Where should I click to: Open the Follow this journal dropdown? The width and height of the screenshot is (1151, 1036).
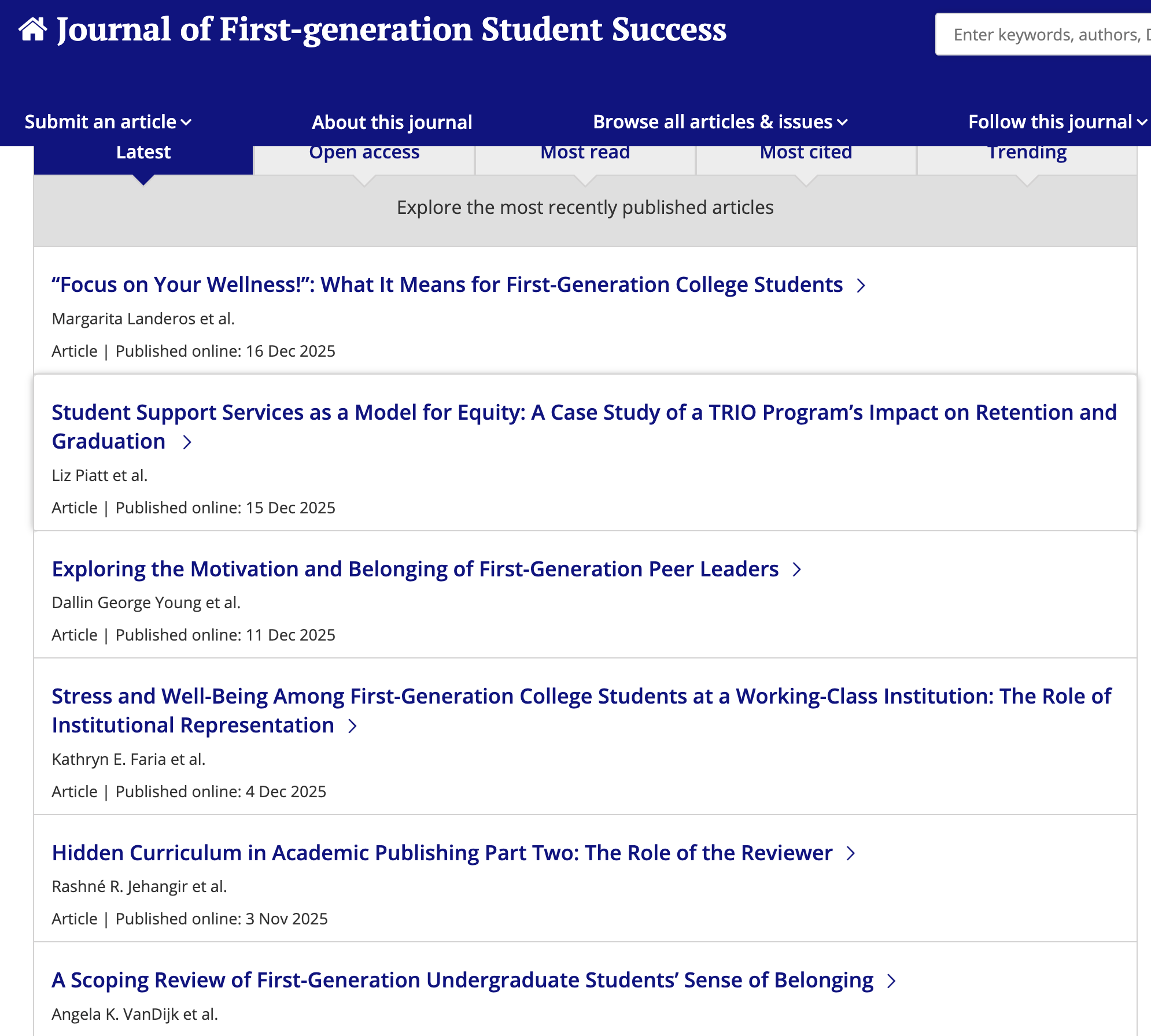point(1055,122)
